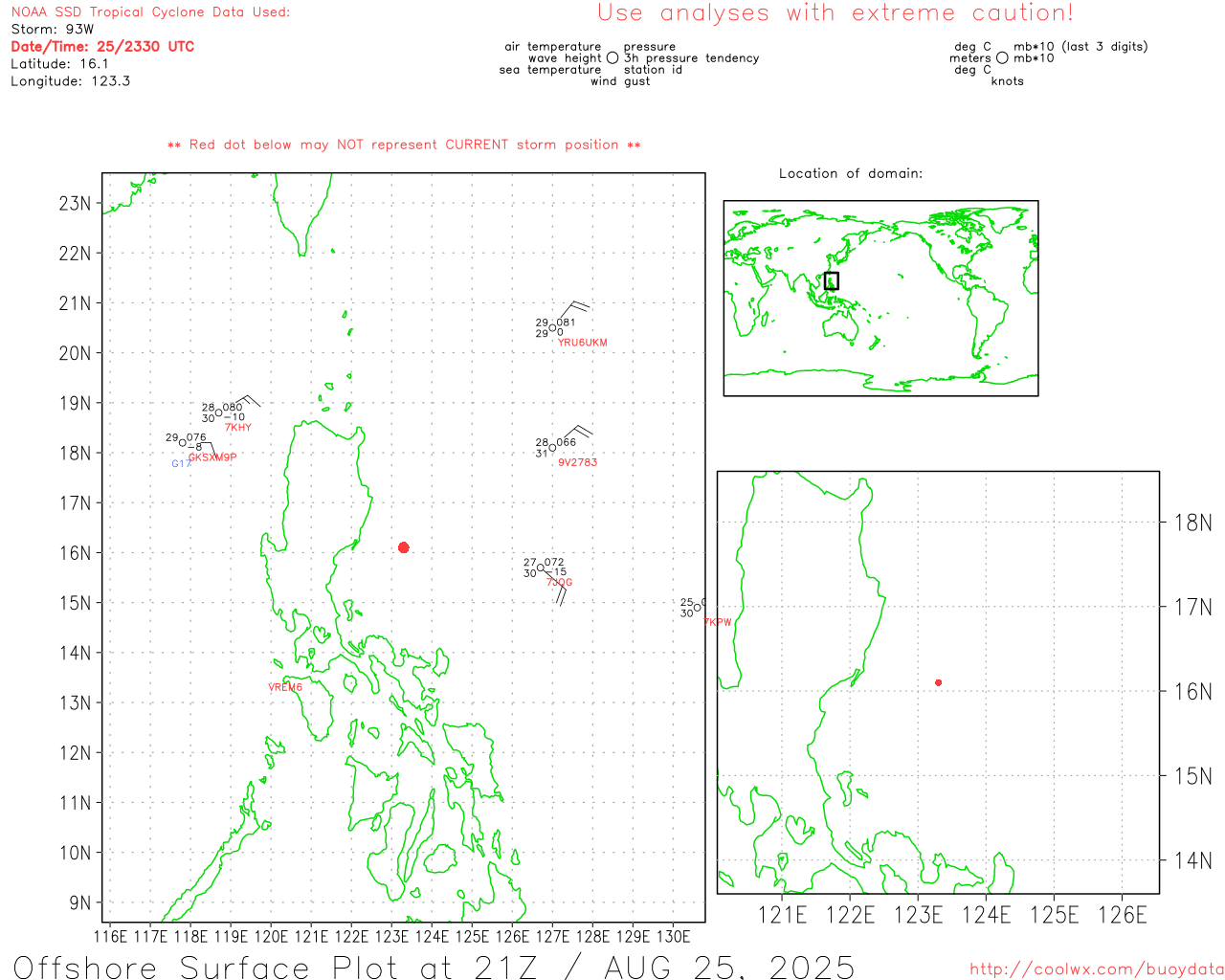Click the 'Latitude: 16.1' text
1225x980 pixels.
click(59, 64)
